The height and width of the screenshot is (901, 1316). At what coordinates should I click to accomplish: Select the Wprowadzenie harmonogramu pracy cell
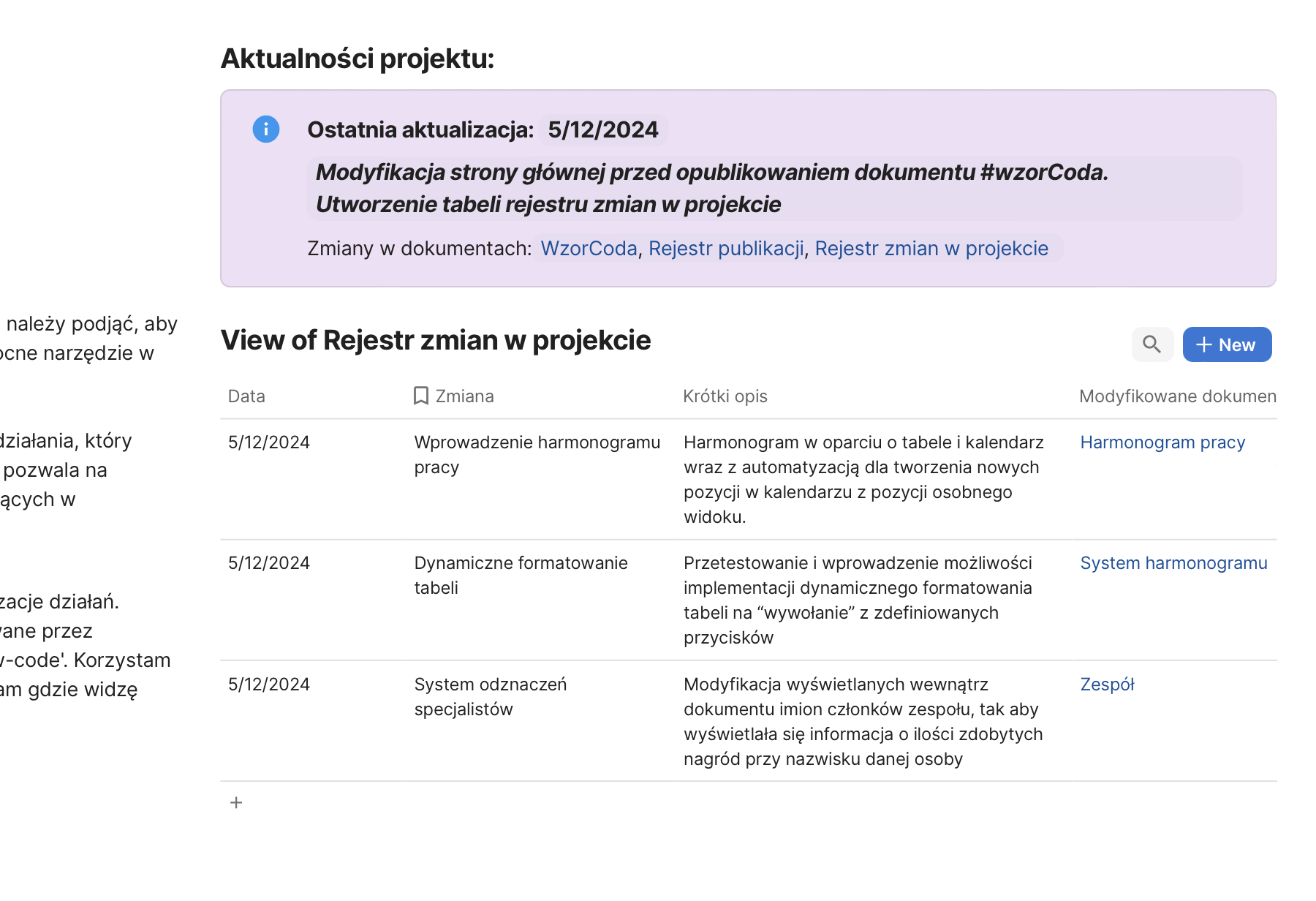pyautogui.click(x=537, y=455)
